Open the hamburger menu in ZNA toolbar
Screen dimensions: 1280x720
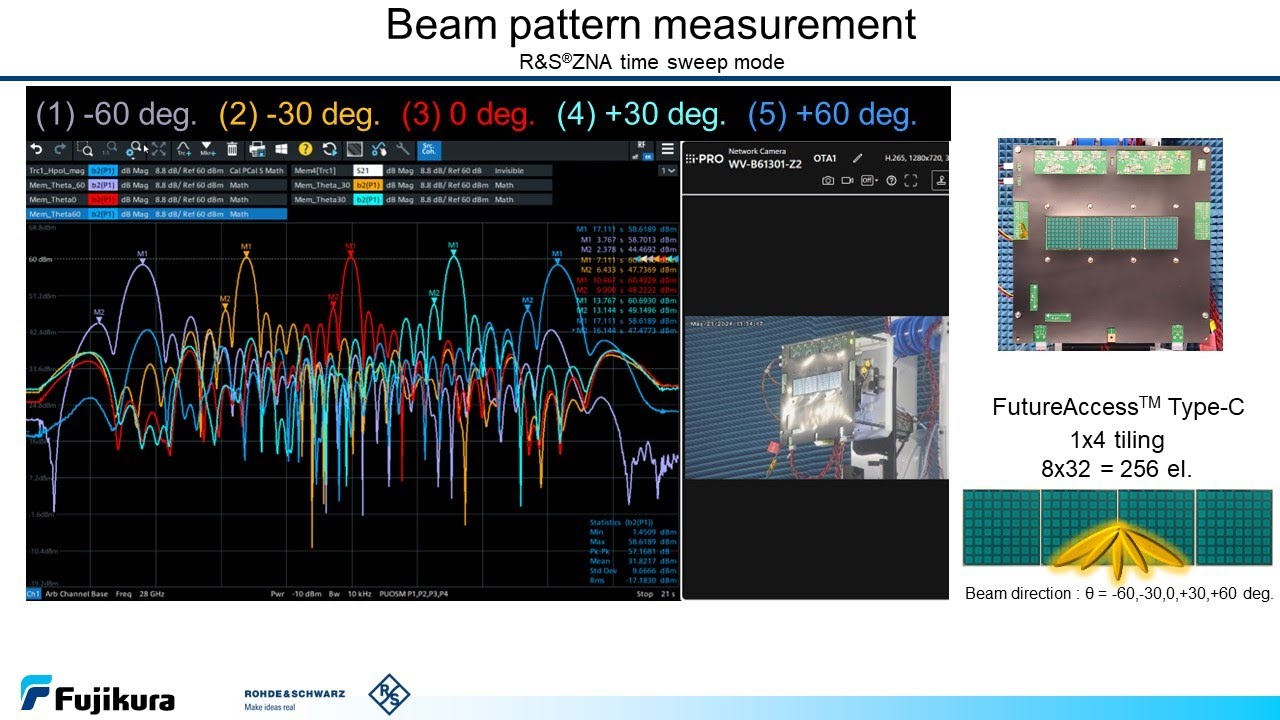point(668,149)
